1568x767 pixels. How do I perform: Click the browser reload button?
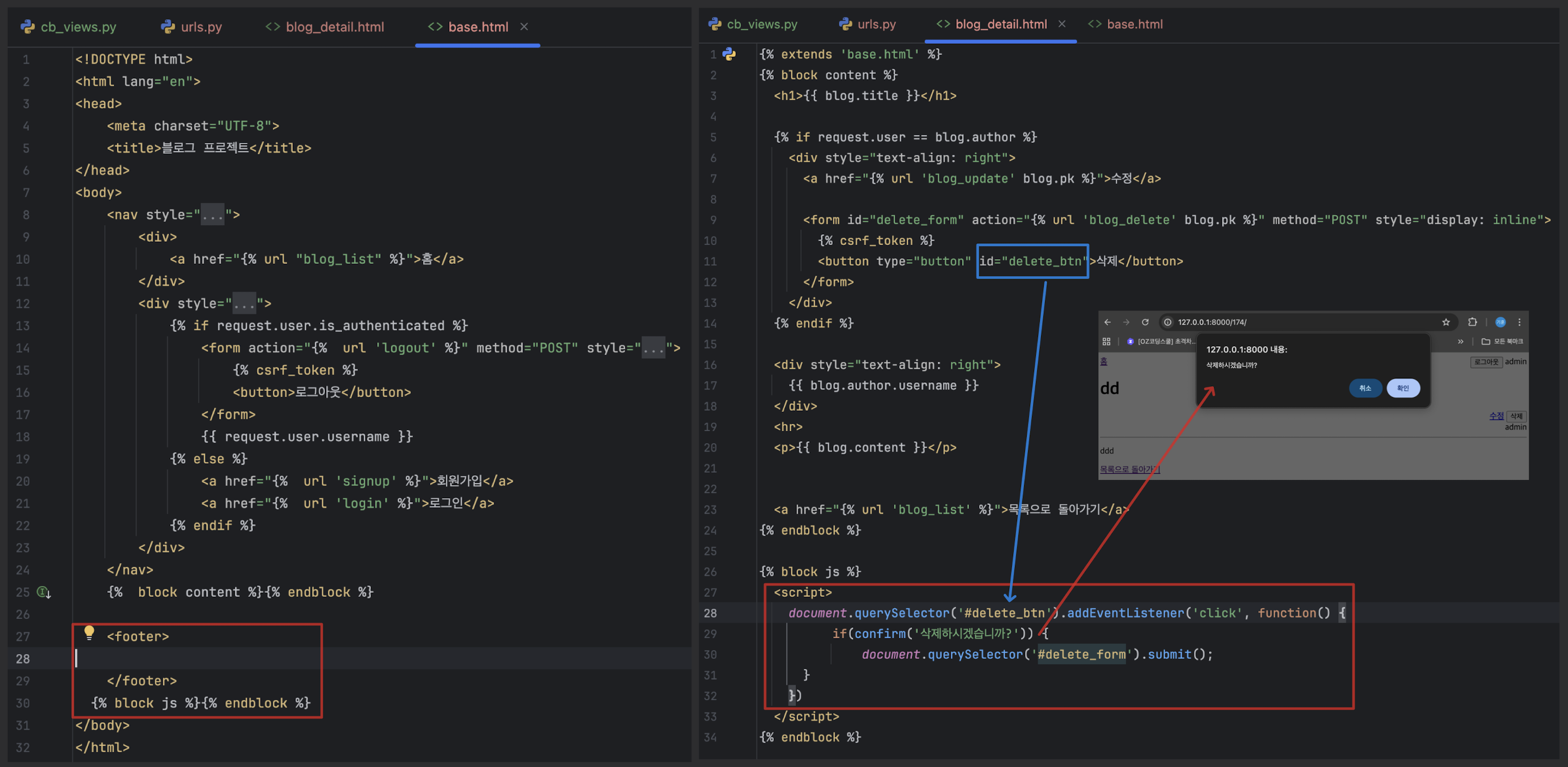[x=1145, y=322]
